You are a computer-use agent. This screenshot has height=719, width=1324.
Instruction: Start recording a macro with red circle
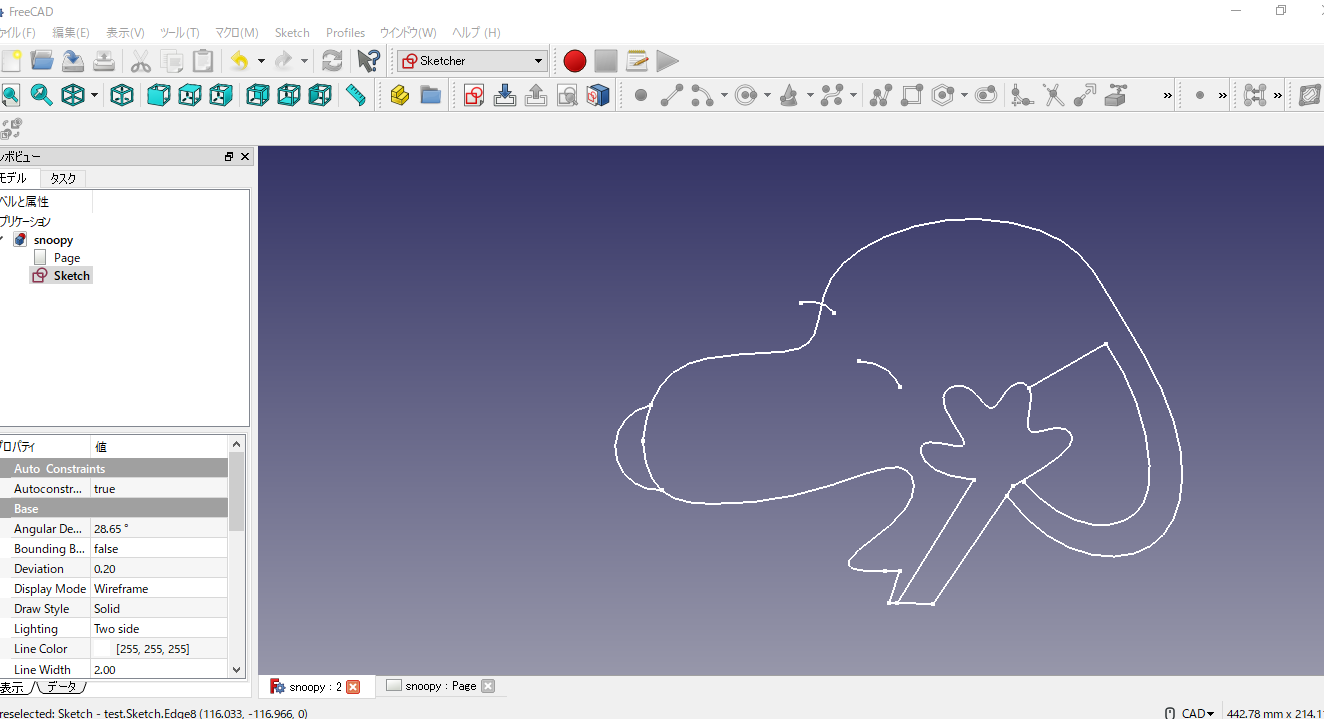[x=574, y=61]
